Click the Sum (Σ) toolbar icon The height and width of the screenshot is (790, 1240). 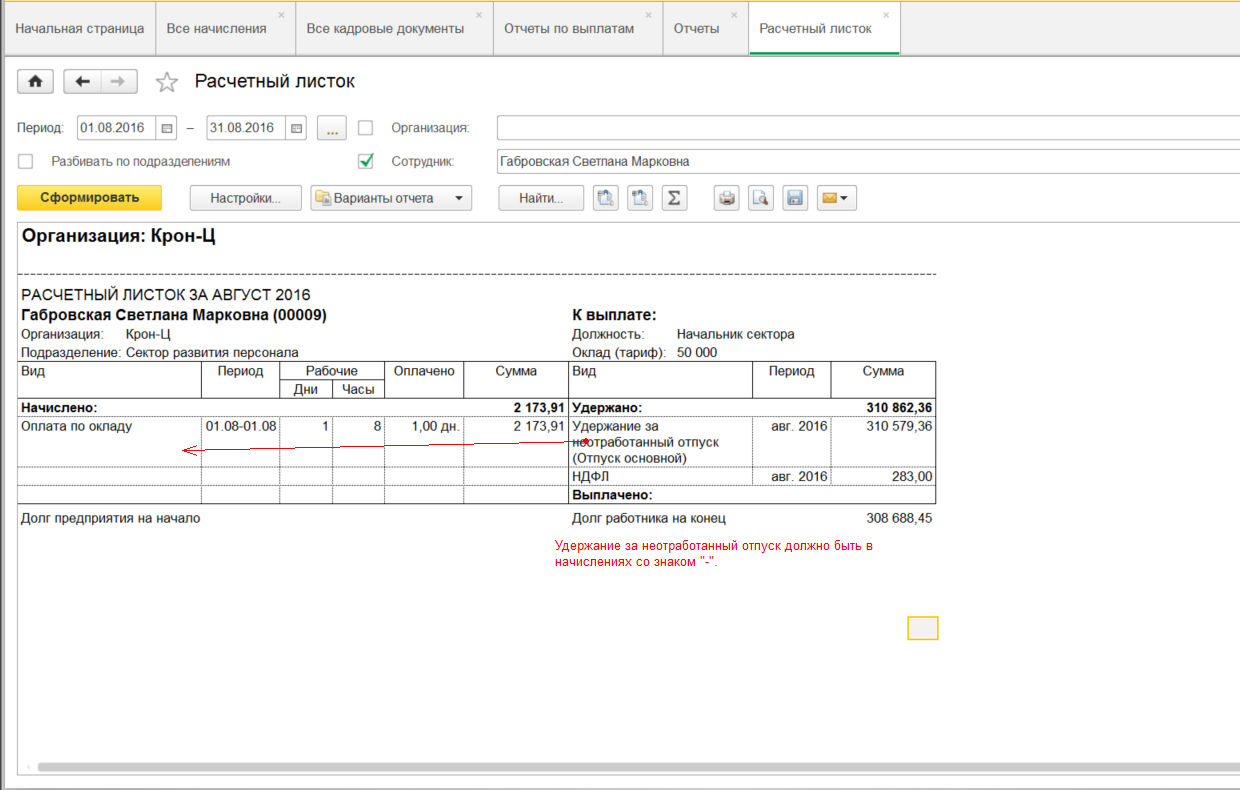675,198
